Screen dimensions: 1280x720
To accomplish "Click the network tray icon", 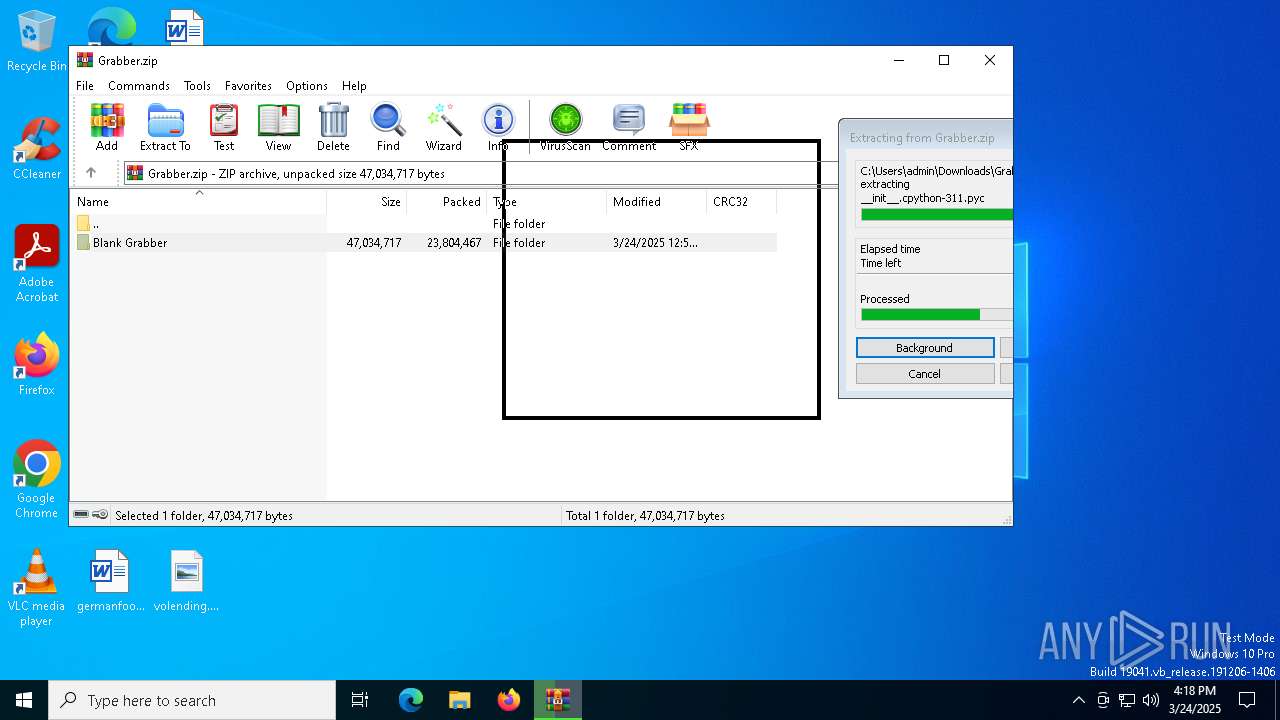I will 1127,700.
